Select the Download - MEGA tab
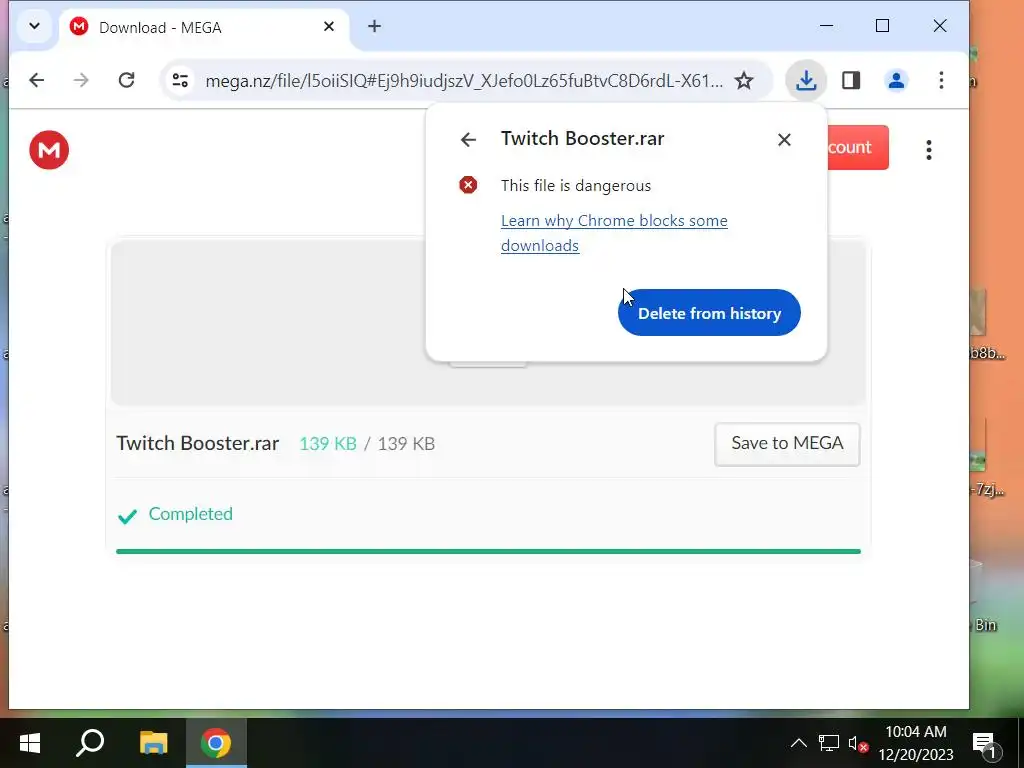 coord(204,27)
